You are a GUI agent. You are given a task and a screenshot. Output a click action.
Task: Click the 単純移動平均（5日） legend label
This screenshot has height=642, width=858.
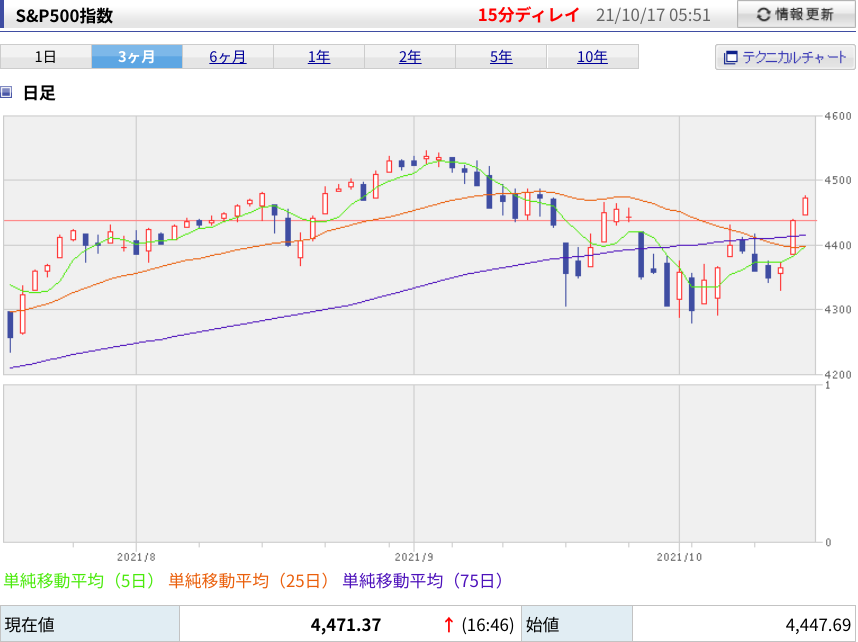coord(79,581)
